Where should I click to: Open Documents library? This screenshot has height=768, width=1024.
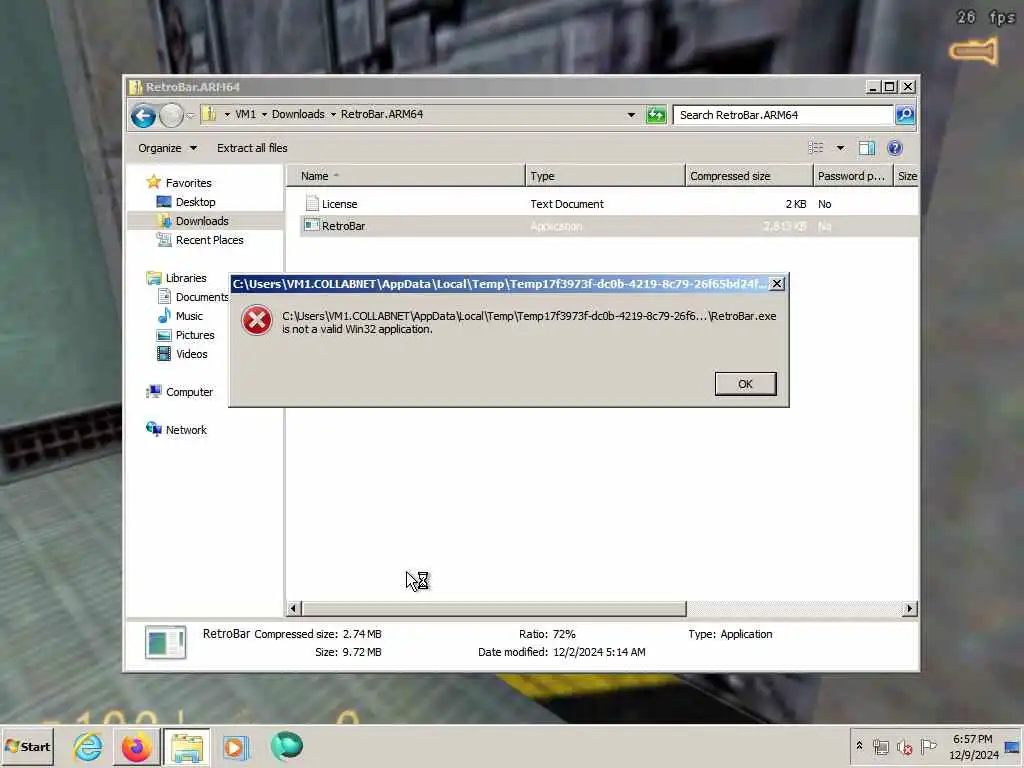tap(202, 296)
